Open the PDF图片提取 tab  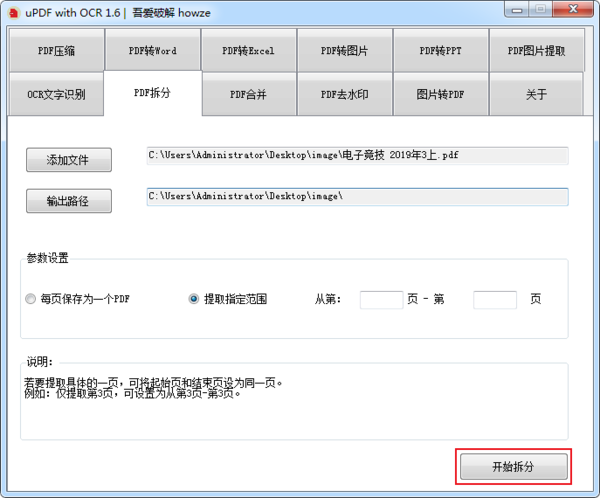(x=537, y=50)
